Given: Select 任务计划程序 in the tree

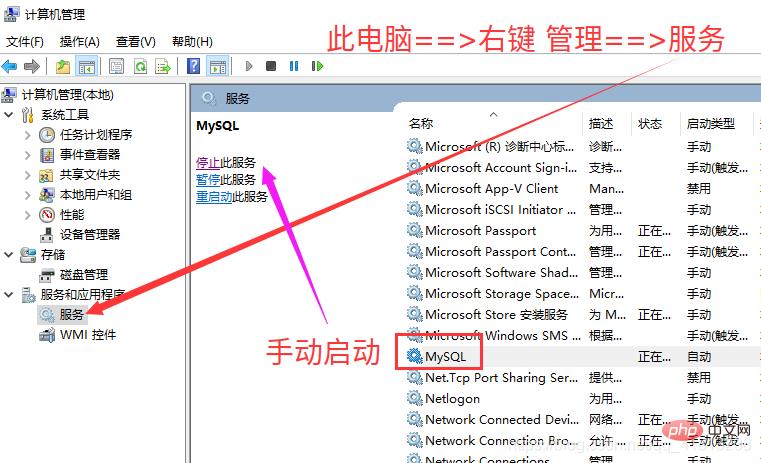Looking at the screenshot, I should point(96,135).
